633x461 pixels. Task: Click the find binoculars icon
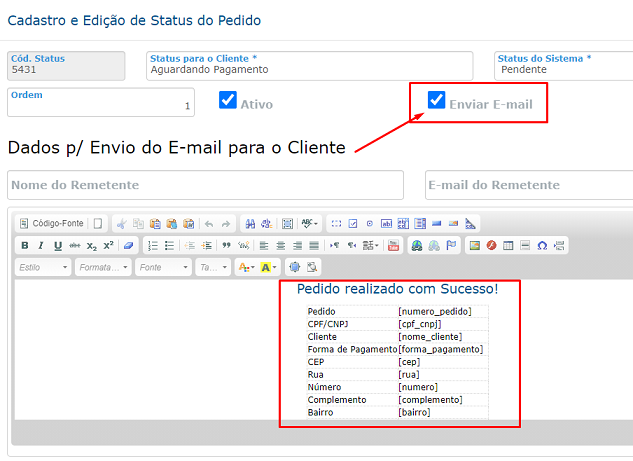tap(250, 223)
